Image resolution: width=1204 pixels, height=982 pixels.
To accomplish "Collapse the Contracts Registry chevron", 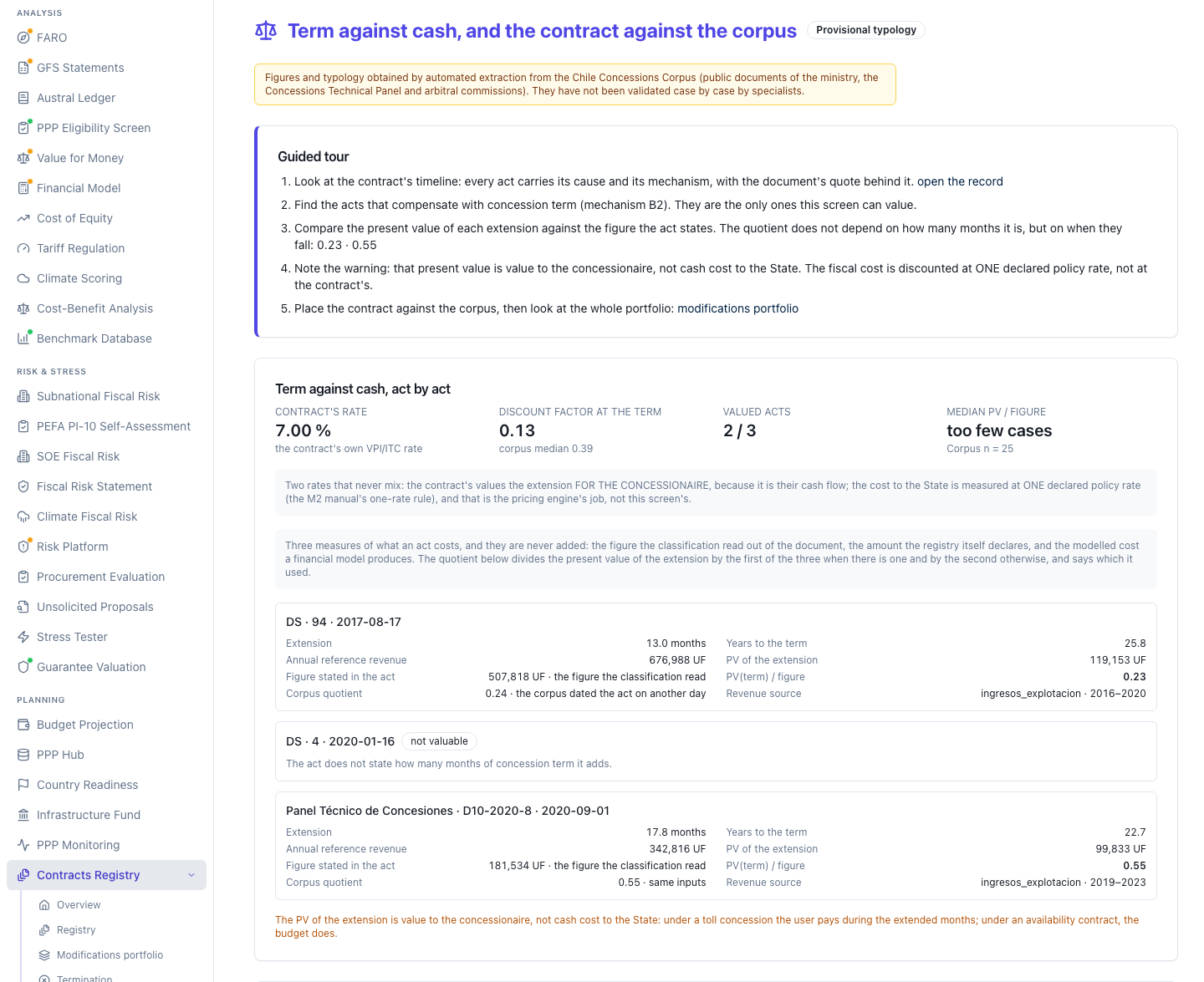I will click(191, 875).
